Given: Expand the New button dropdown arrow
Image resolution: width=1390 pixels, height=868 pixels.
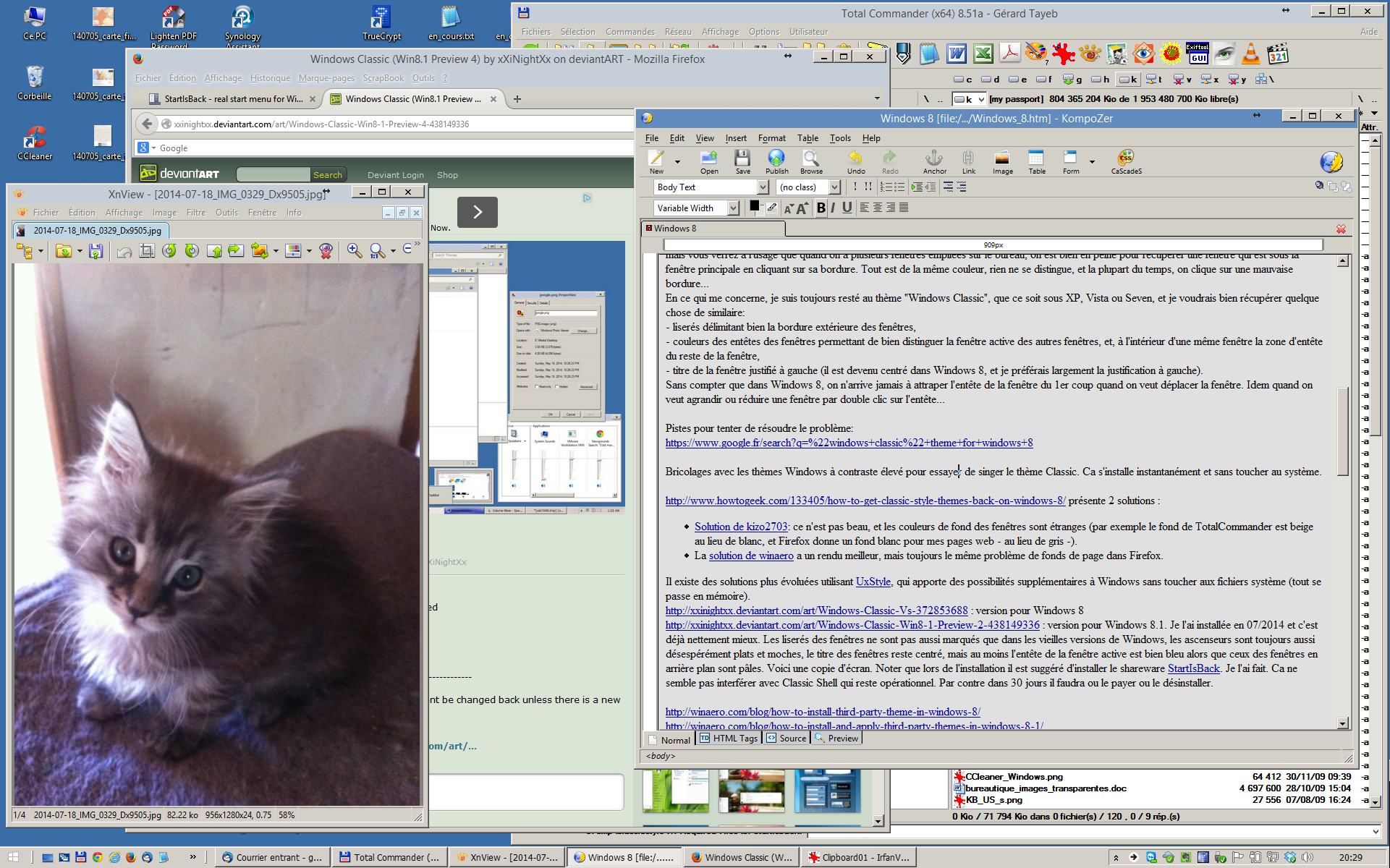Looking at the screenshot, I should (x=677, y=162).
